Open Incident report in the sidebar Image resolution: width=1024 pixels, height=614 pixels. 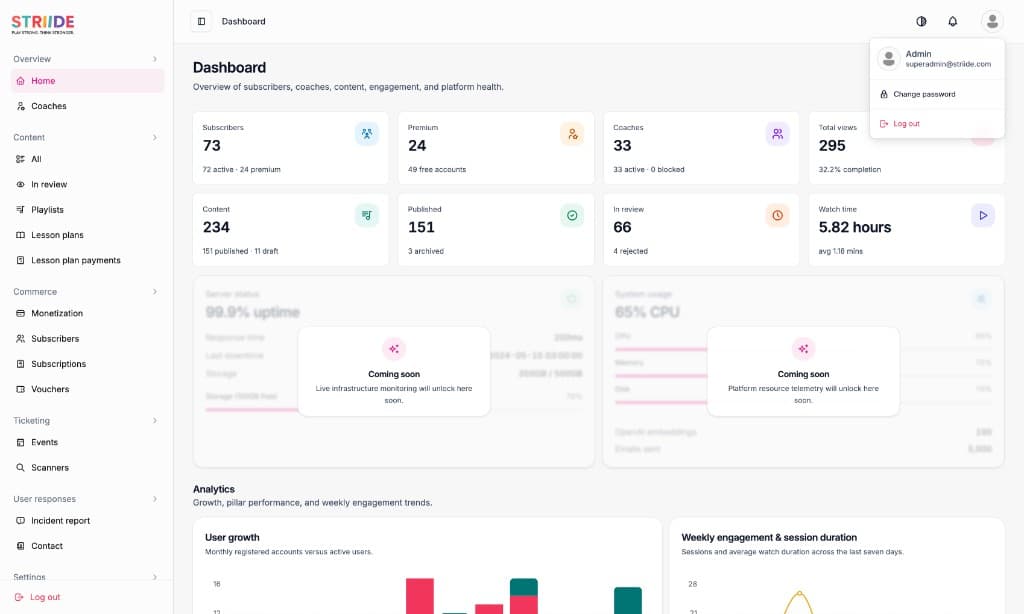[88, 521]
